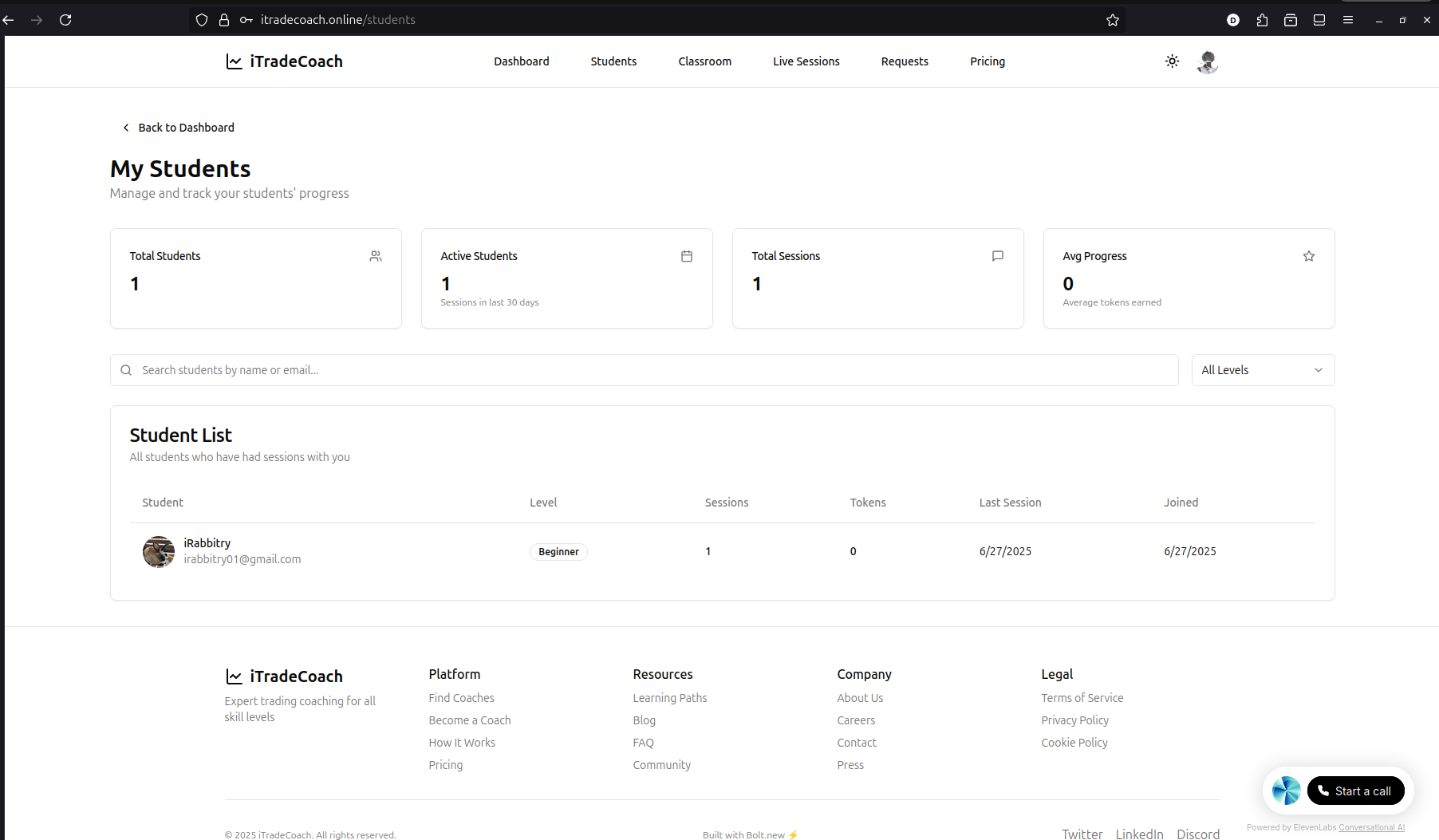Click the browser account D icon
Image resolution: width=1439 pixels, height=840 pixels.
[x=1233, y=20]
